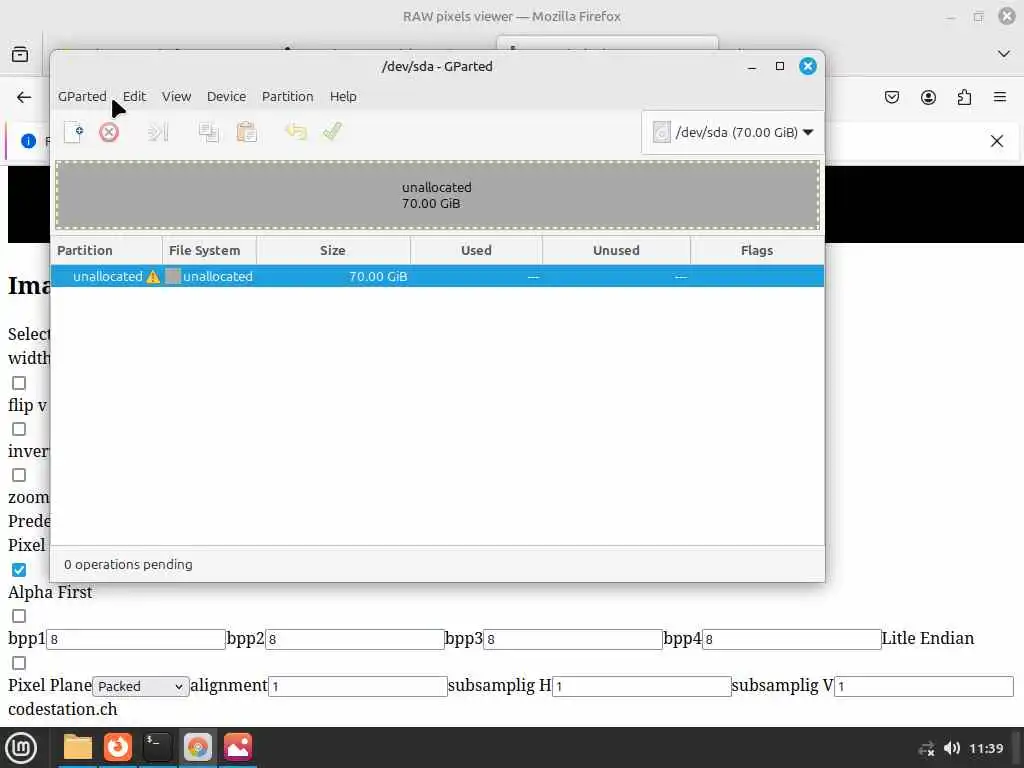The image size is (1024, 768).
Task: Dismiss the Firefox notification bar
Action: 997,141
